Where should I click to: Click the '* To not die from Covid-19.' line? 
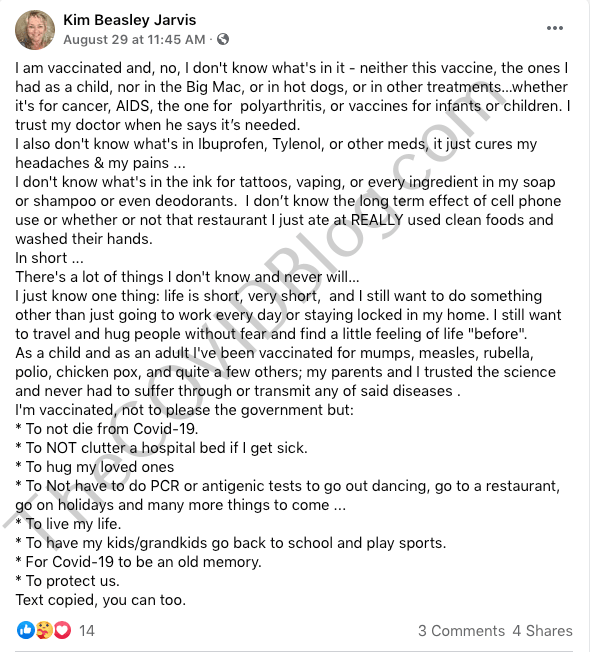coord(107,429)
